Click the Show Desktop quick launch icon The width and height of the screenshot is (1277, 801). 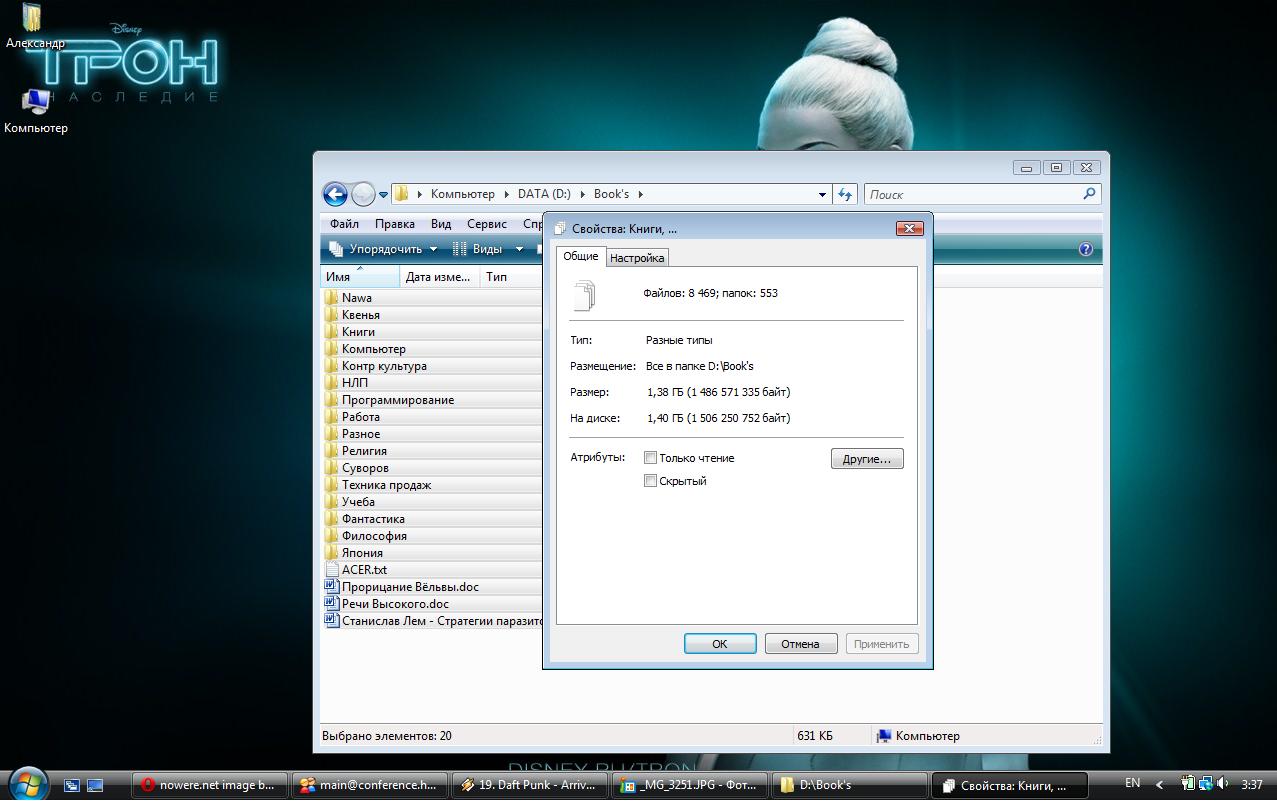click(72, 786)
